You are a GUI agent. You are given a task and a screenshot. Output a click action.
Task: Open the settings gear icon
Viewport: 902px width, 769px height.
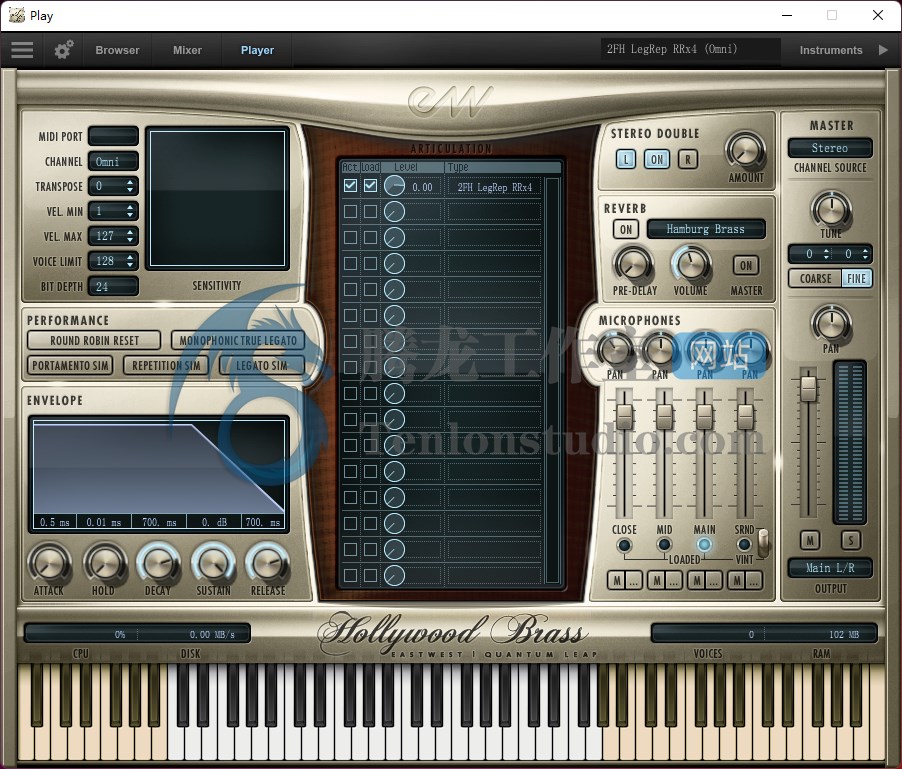[x=63, y=50]
